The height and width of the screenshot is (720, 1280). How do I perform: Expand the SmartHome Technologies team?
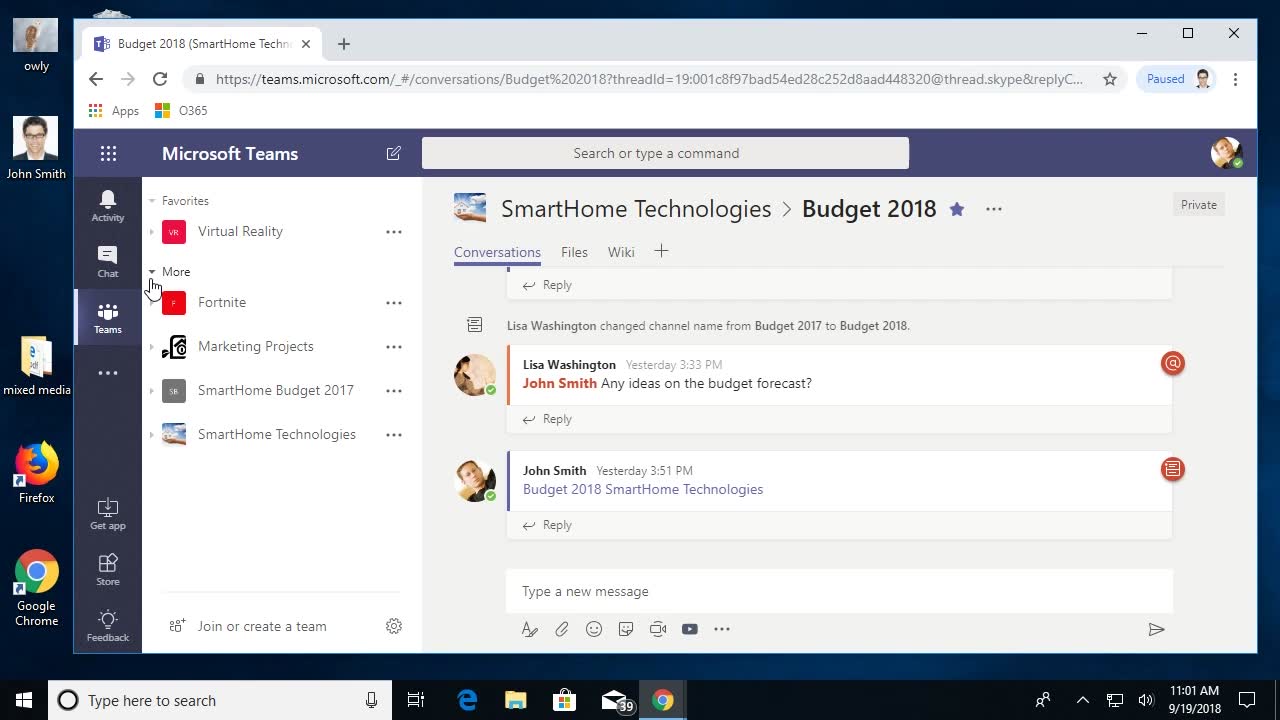pos(152,435)
